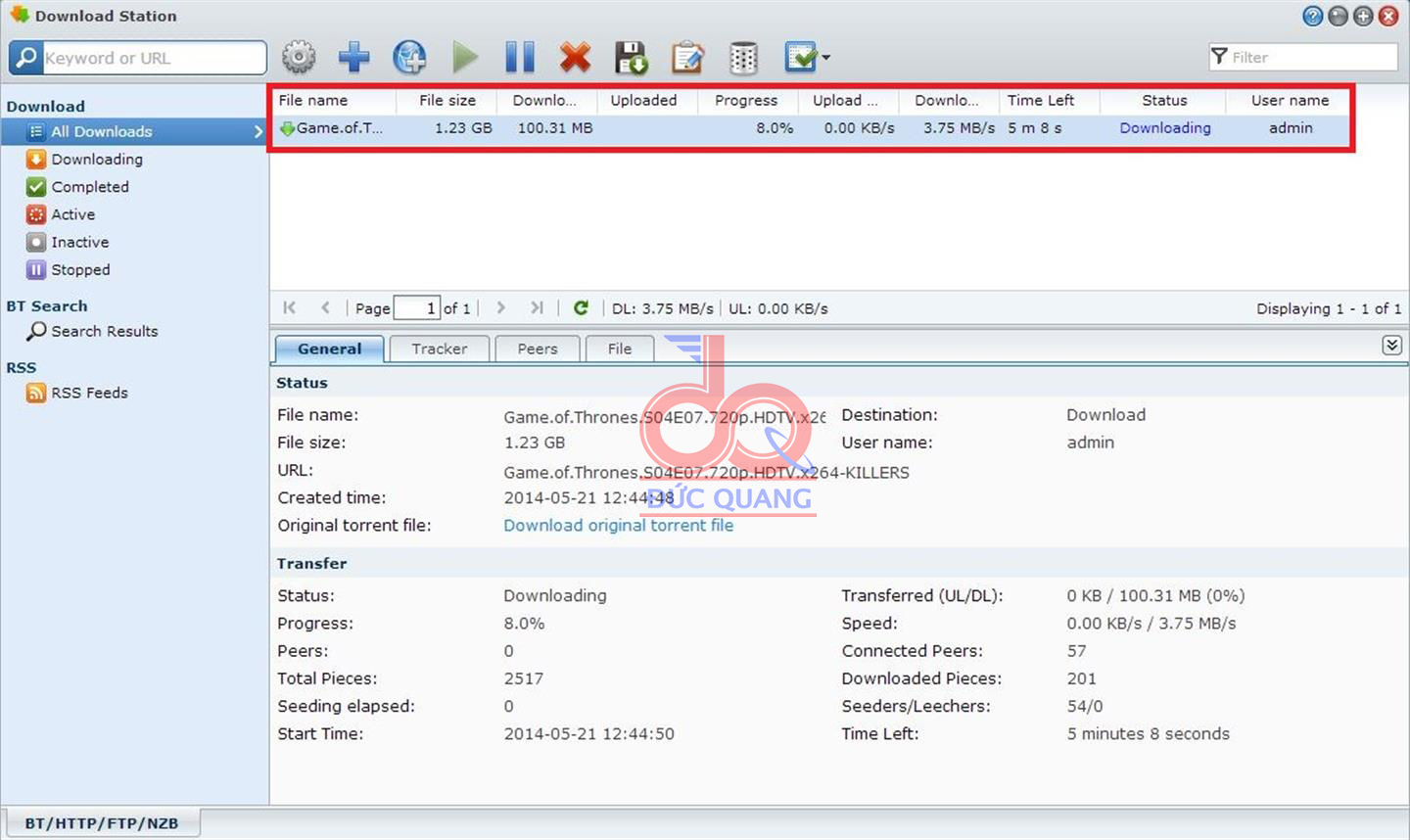Minimize the Download Station window
The width and height of the screenshot is (1410, 840).
tap(1338, 16)
